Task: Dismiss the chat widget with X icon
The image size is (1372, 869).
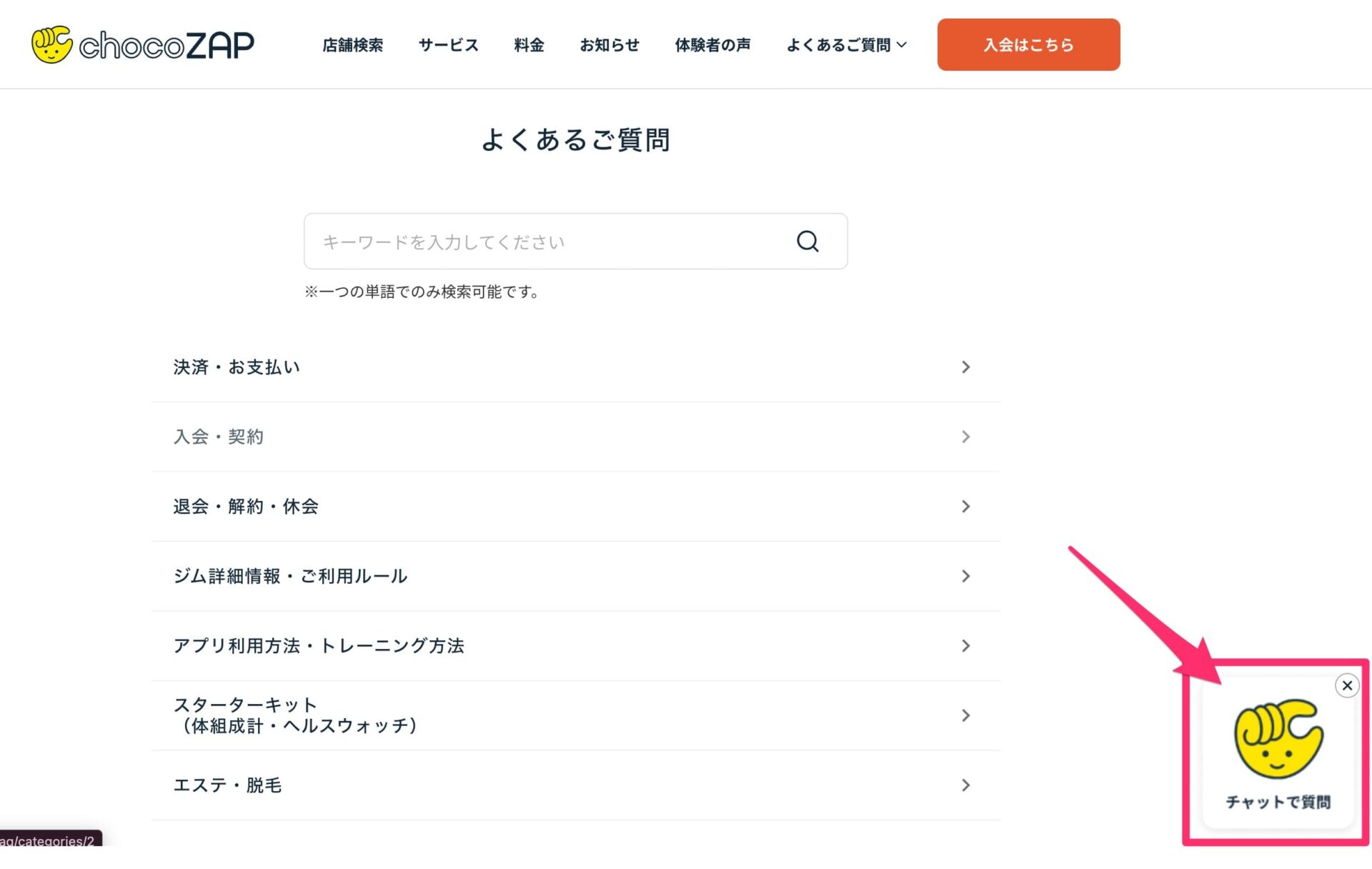Action: [x=1347, y=686]
